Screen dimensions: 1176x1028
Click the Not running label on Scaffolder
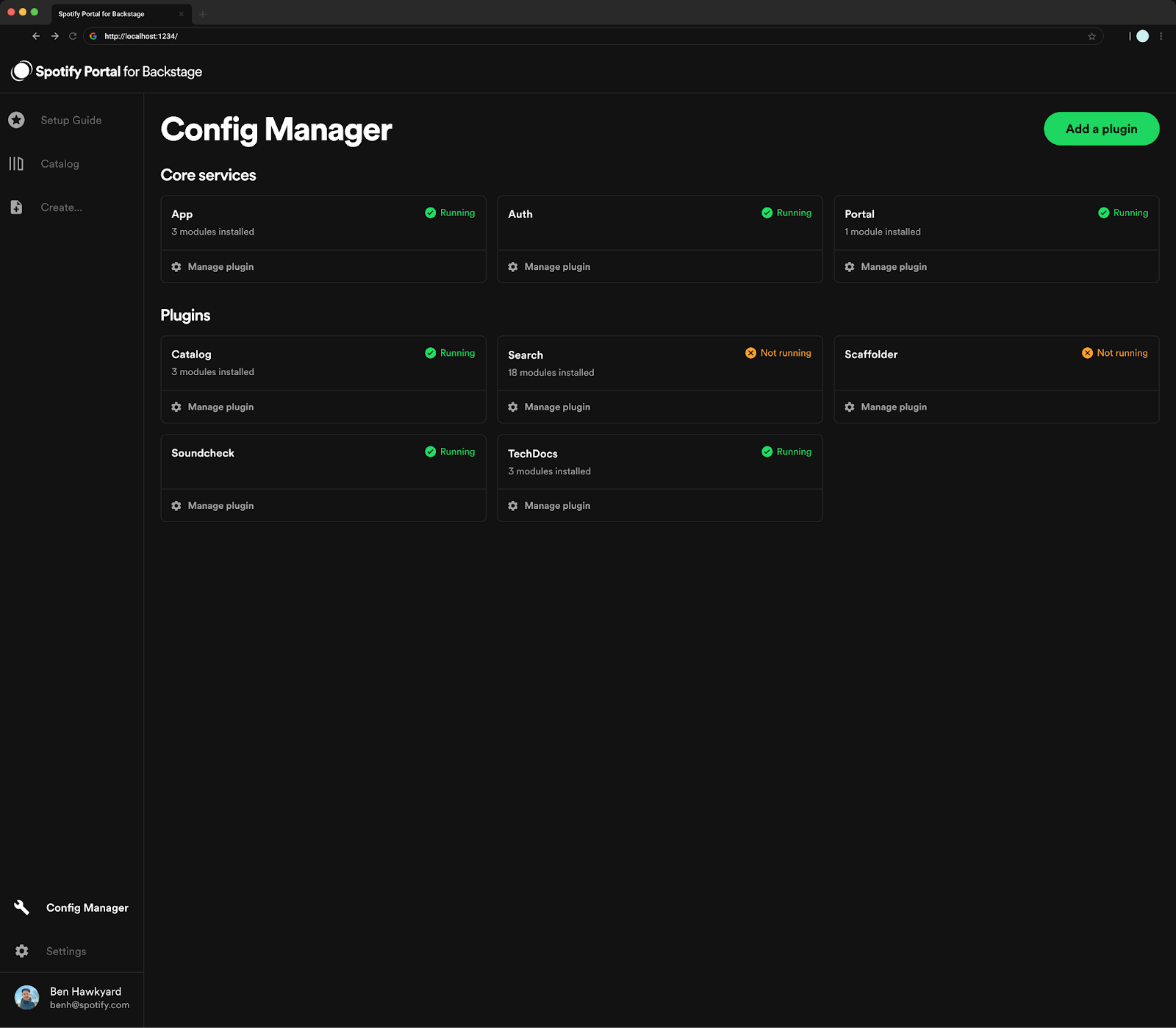point(1122,353)
